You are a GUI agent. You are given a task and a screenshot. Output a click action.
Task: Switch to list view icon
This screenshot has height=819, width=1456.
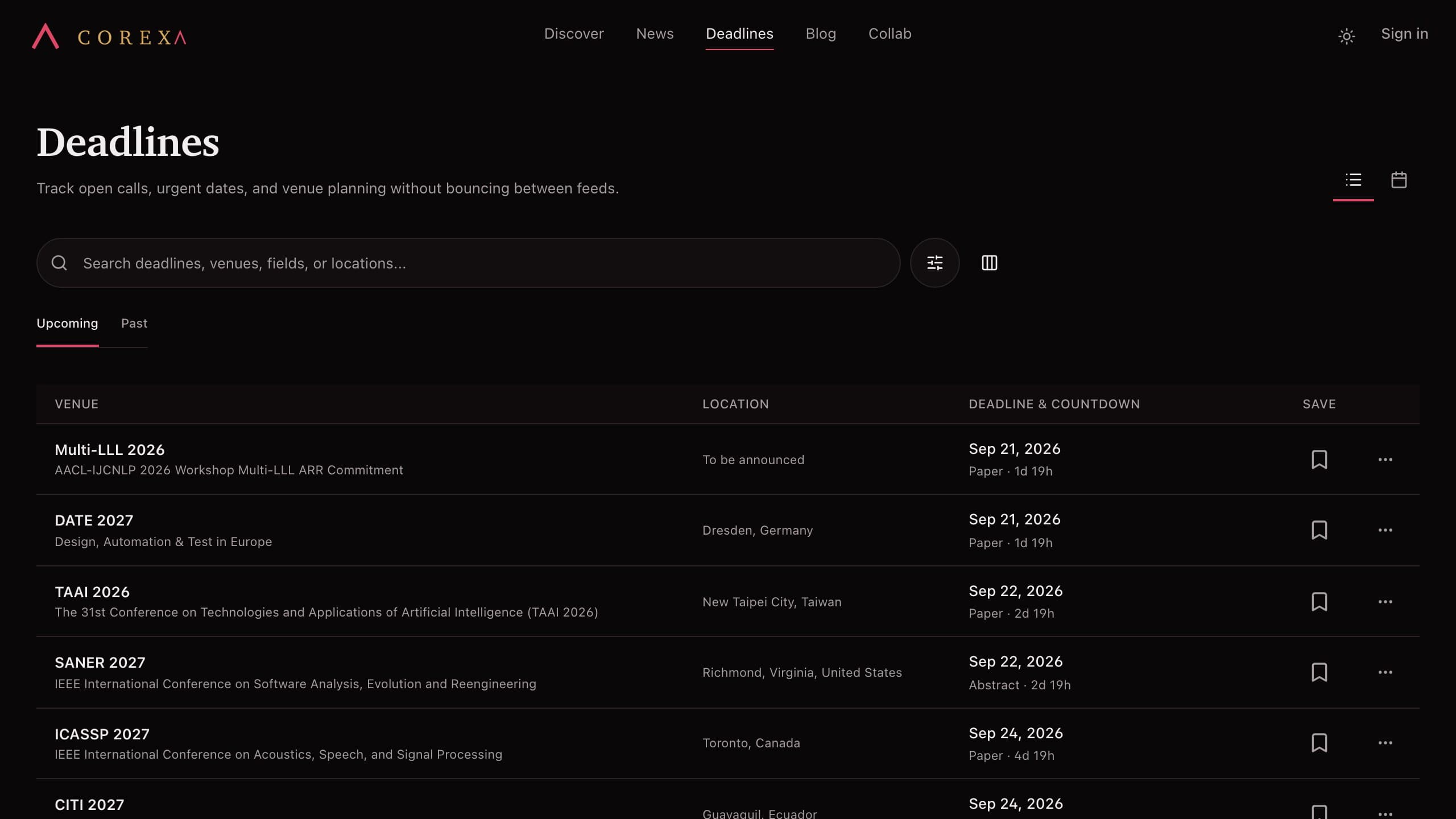click(x=1353, y=180)
